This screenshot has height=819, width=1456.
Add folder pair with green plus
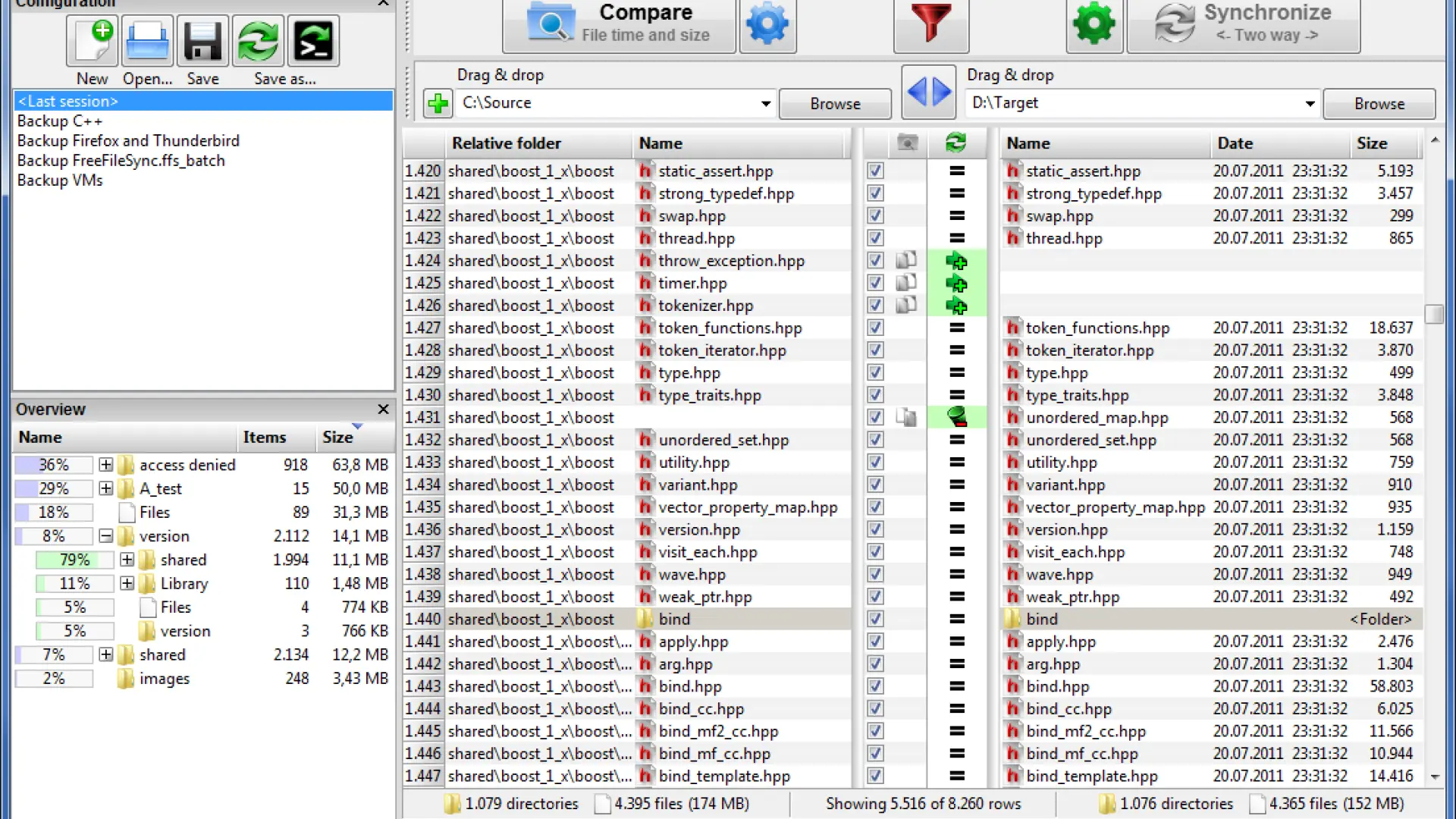tap(438, 103)
